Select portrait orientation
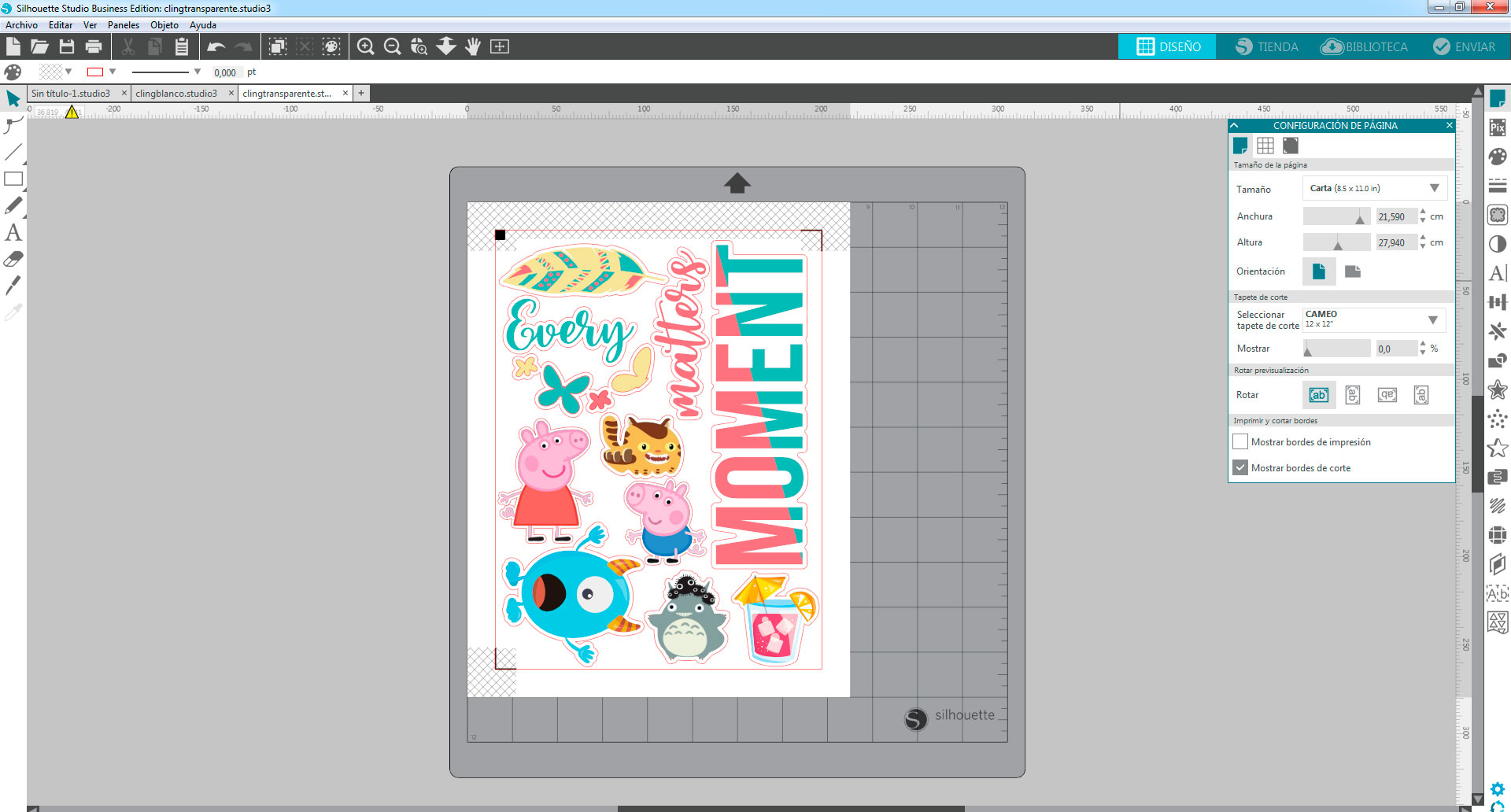1511x812 pixels. tap(1319, 271)
